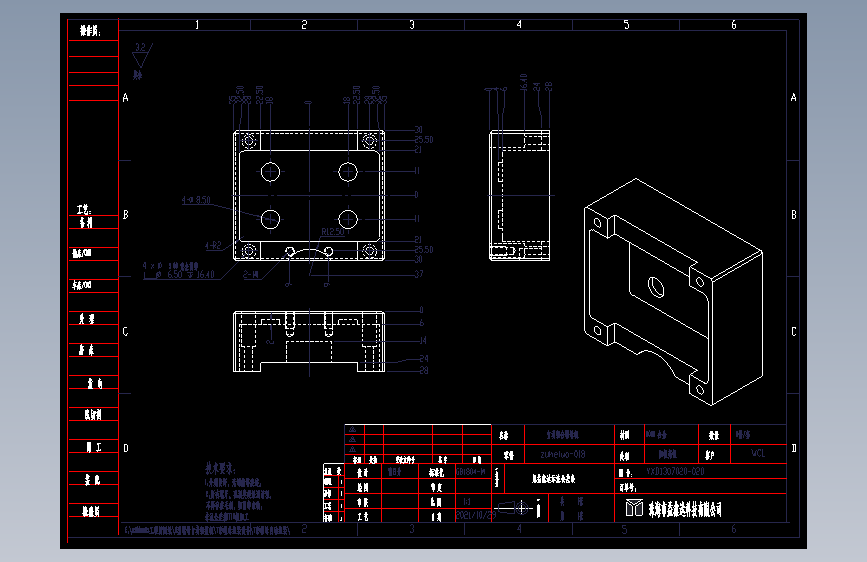Click drawing number text "zuheluo-018"
Viewport: 867px width, 562px height.
click(562, 454)
